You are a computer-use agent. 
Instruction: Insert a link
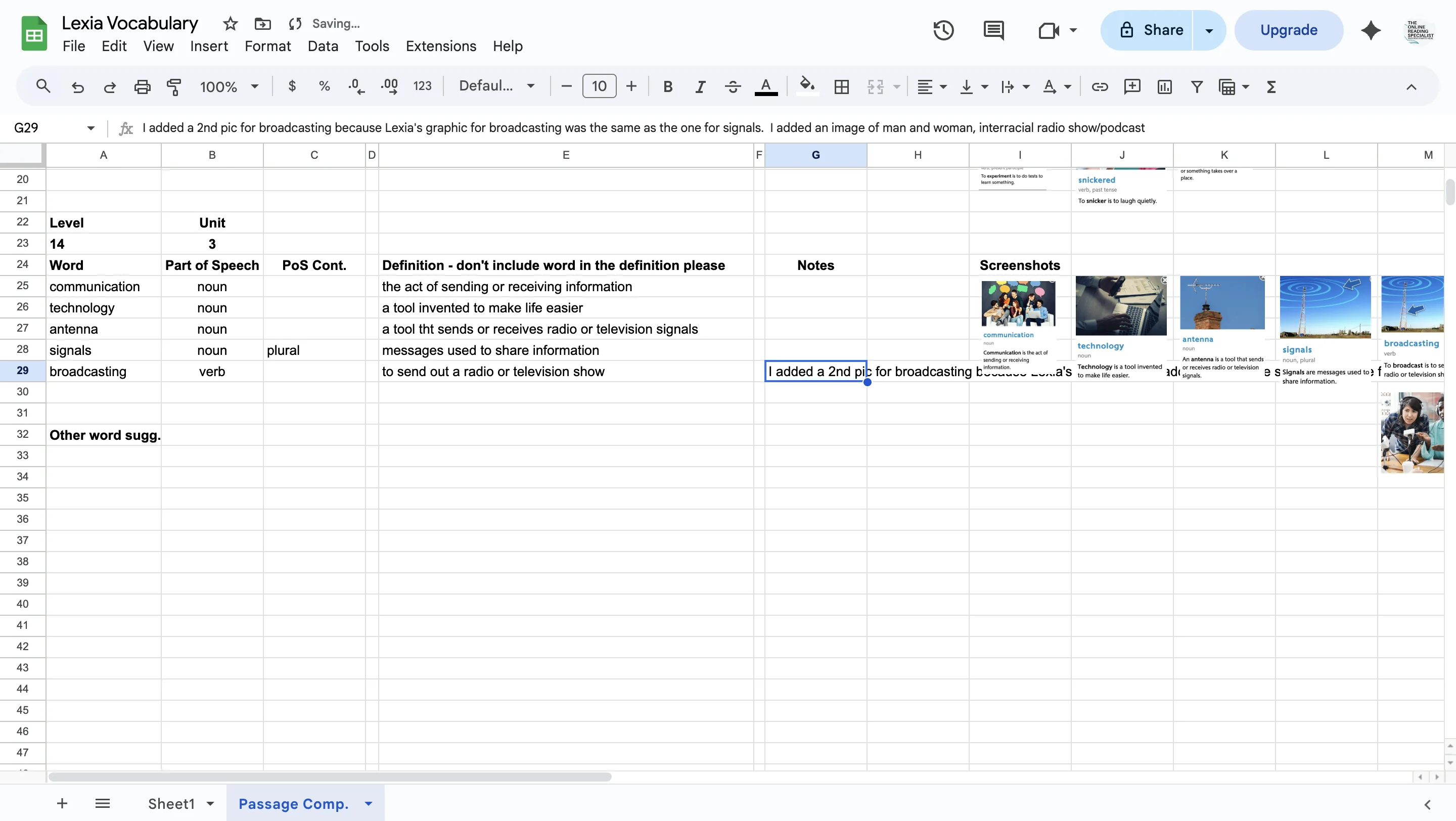(x=1100, y=86)
